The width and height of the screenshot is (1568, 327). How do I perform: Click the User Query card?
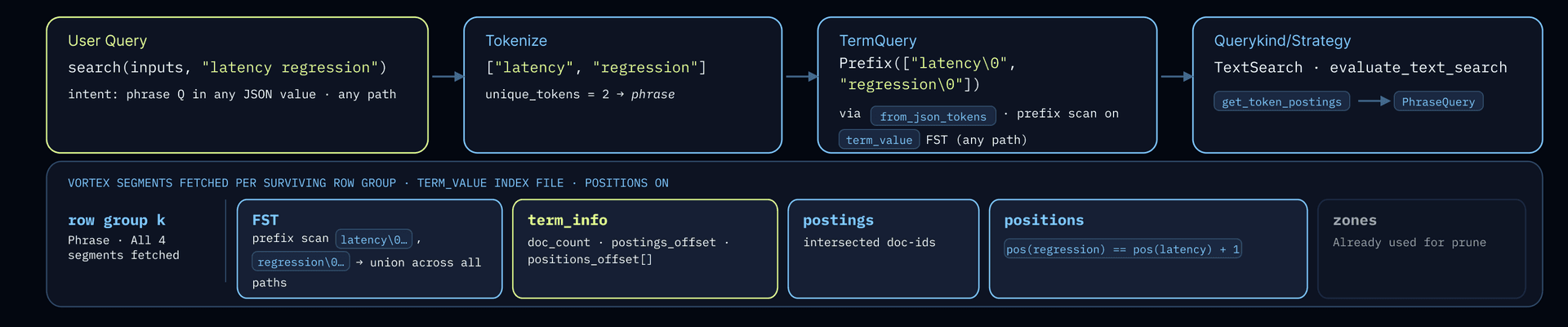[x=237, y=85]
